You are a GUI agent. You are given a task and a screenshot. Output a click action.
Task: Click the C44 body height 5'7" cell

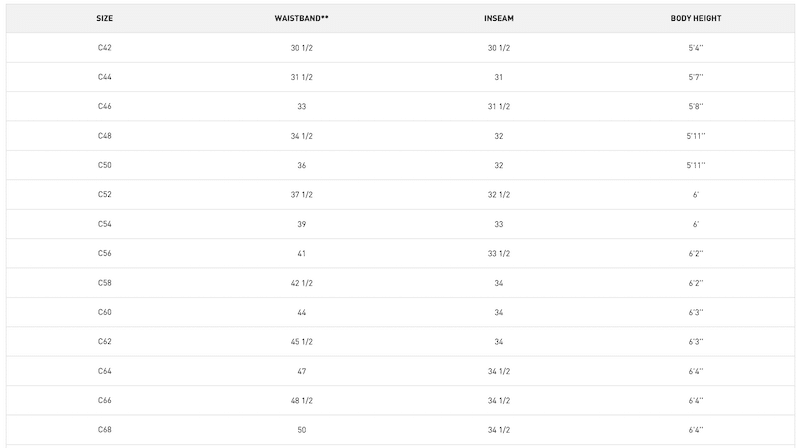point(696,77)
